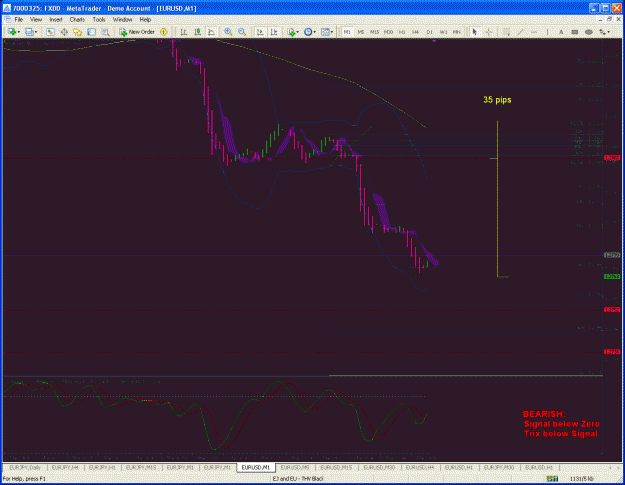This screenshot has height=485, width=625.
Task: Open the New Chart toolbar icon
Action: coord(12,32)
